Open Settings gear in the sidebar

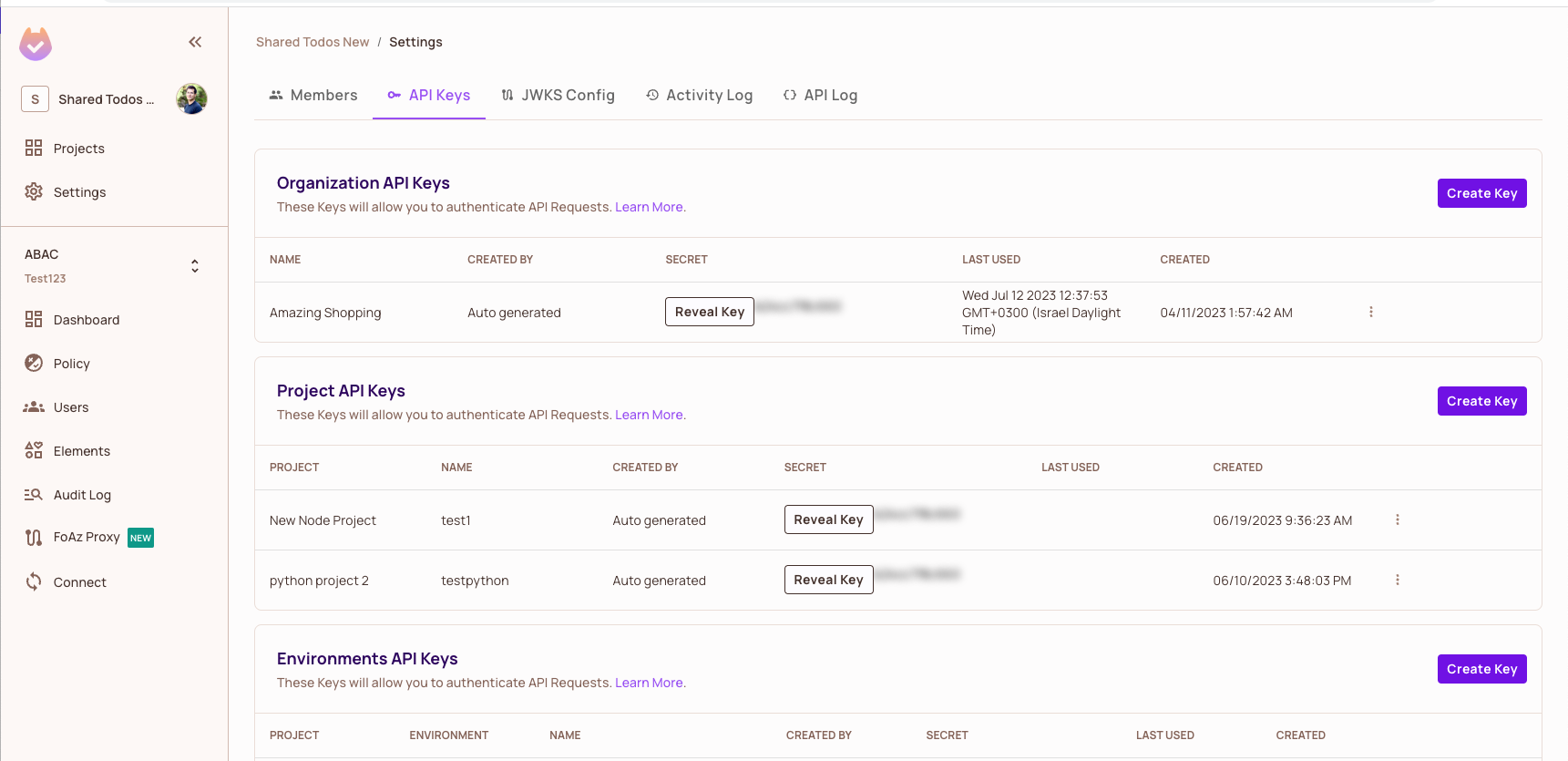66,192
